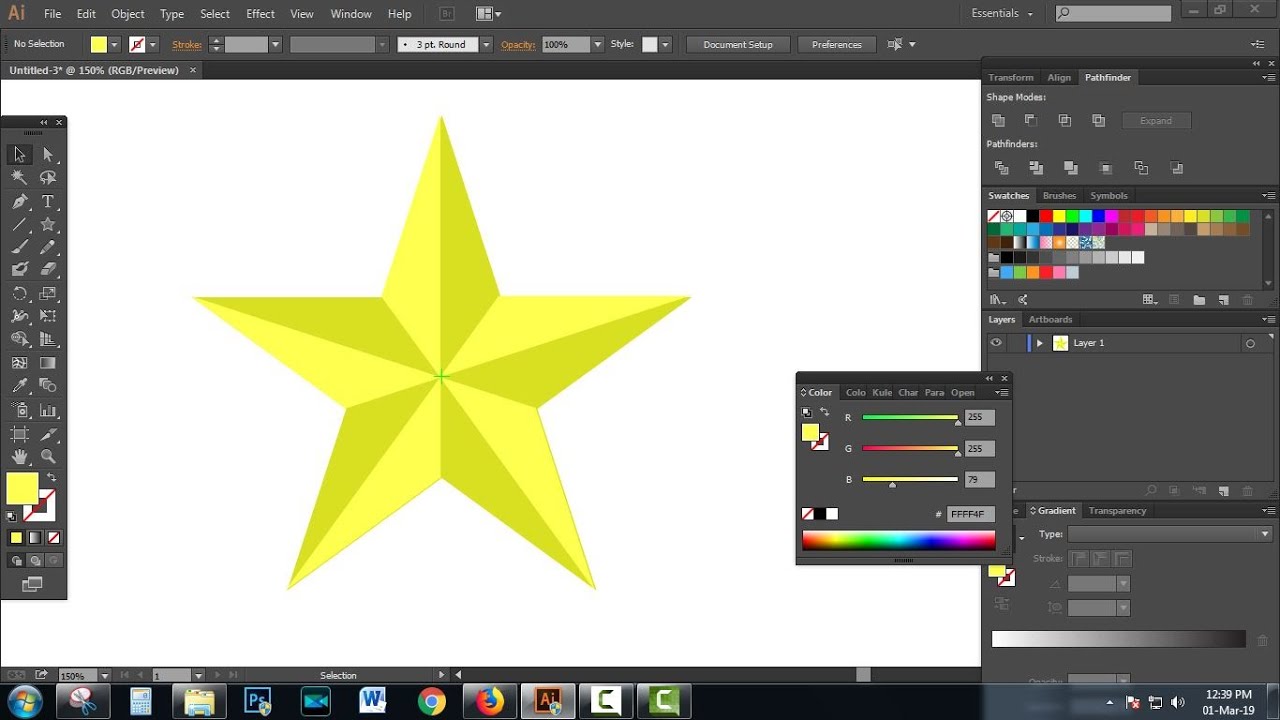Viewport: 1280px width, 720px height.
Task: Open the Essentials workspace dropdown
Action: coord(1002,13)
